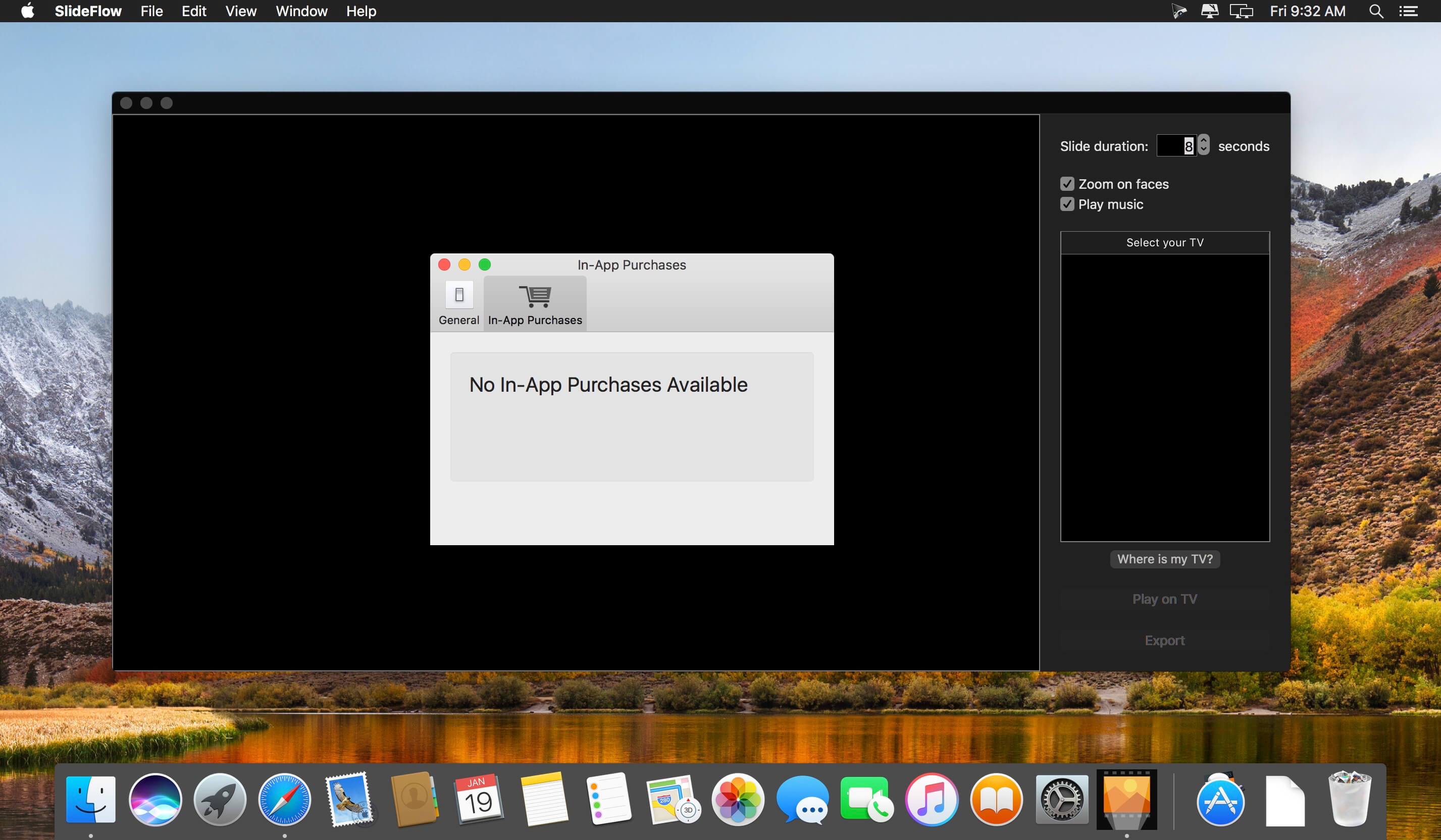The image size is (1441, 840).
Task: Toggle the Zoom on faces checkbox
Action: pyautogui.click(x=1067, y=184)
